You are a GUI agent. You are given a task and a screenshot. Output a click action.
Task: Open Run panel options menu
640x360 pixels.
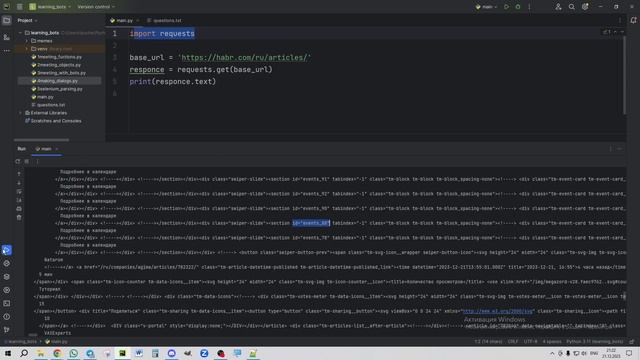611,149
